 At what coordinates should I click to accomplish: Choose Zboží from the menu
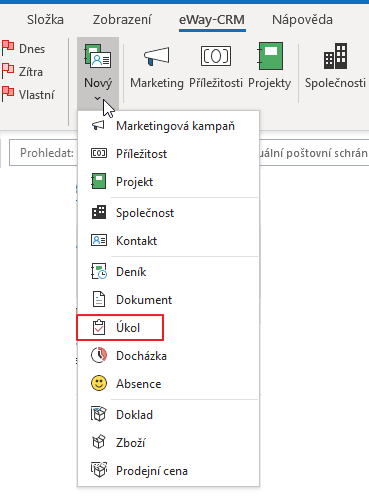click(168, 443)
